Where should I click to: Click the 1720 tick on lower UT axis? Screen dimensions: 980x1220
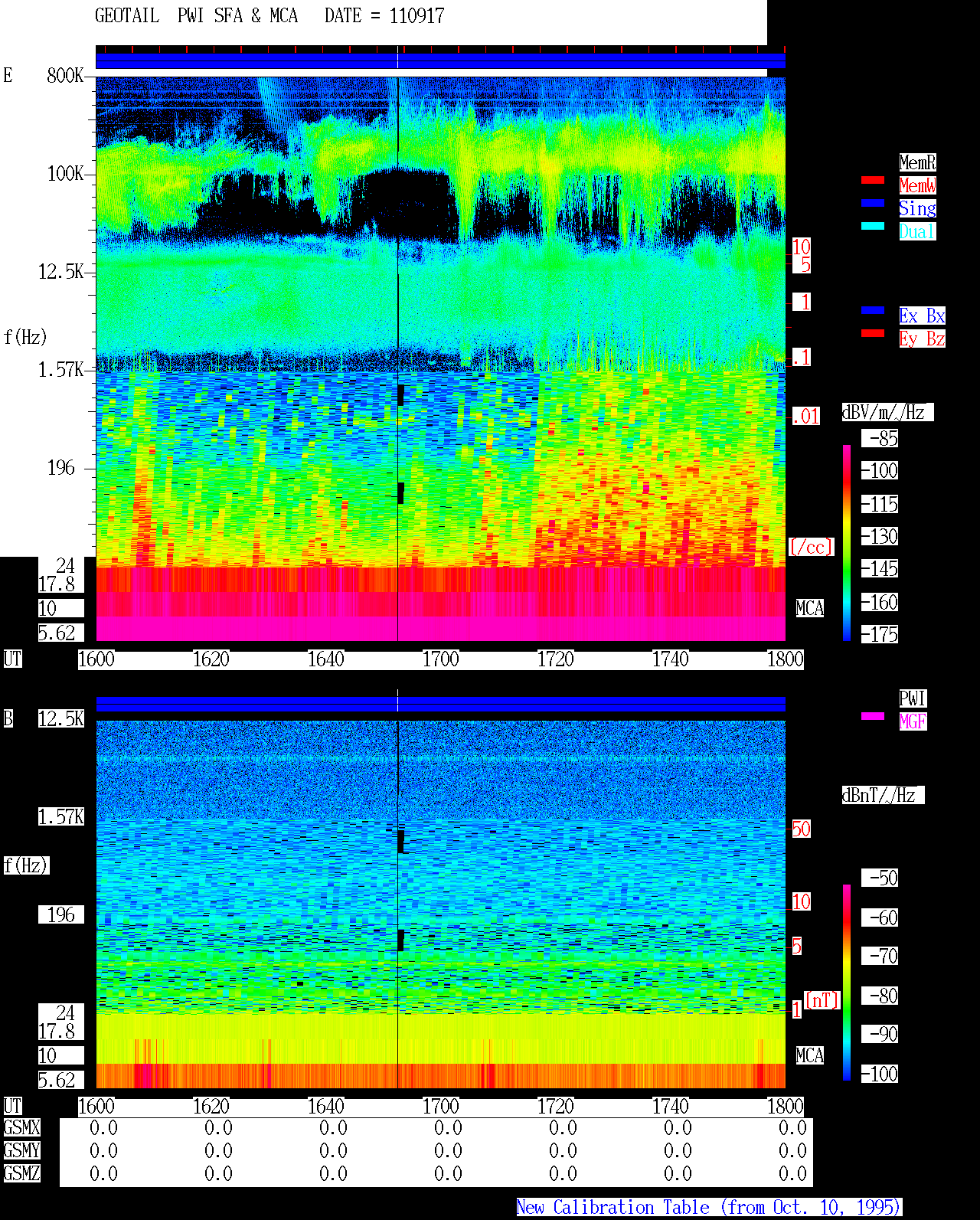pyautogui.click(x=555, y=1107)
